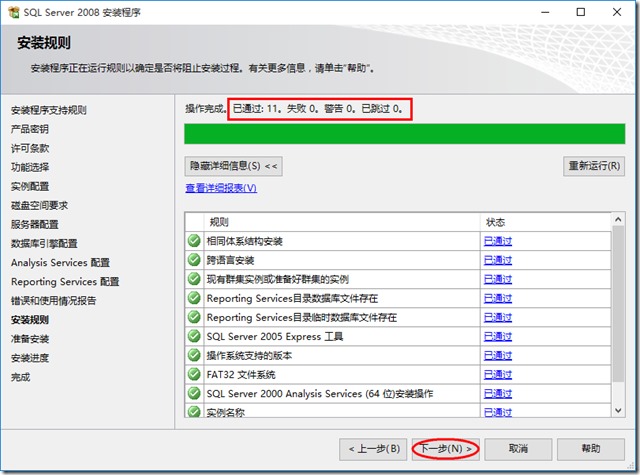Click check icon for SQL Server 2005 Express 工具
The image size is (640, 475).
(194, 336)
